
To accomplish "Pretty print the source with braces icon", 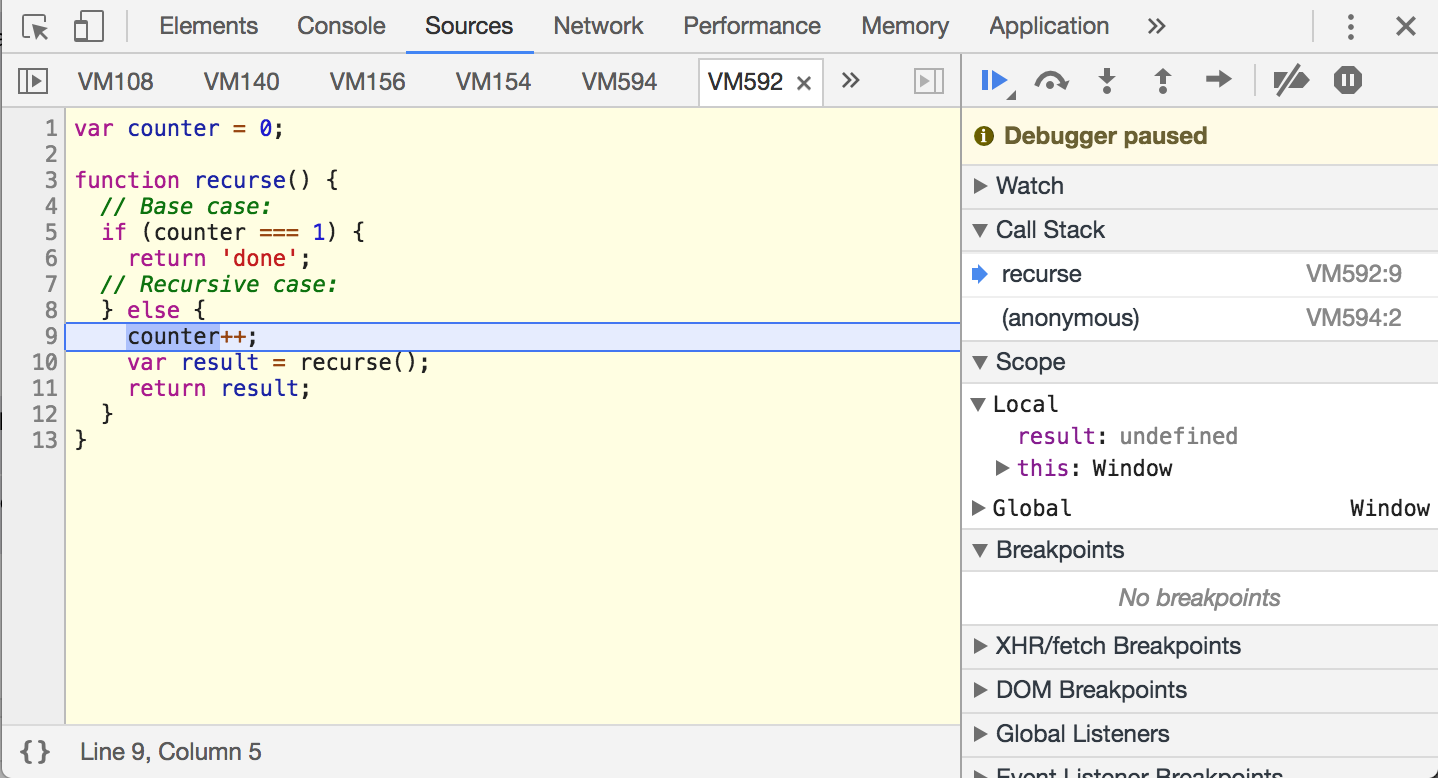I will coord(35,752).
